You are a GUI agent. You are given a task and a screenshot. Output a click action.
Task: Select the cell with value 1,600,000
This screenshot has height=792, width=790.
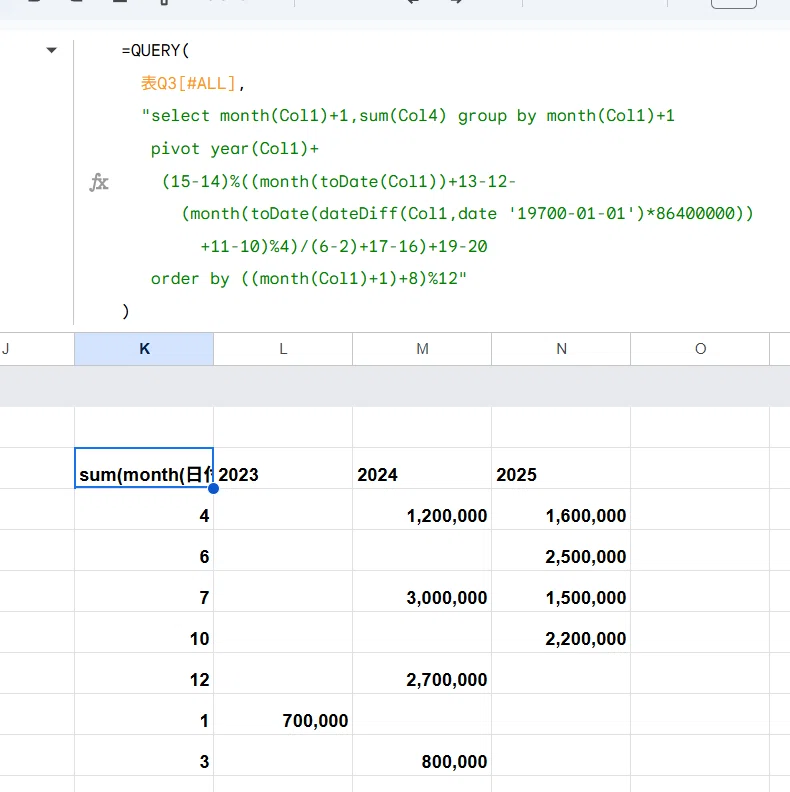tap(561, 509)
